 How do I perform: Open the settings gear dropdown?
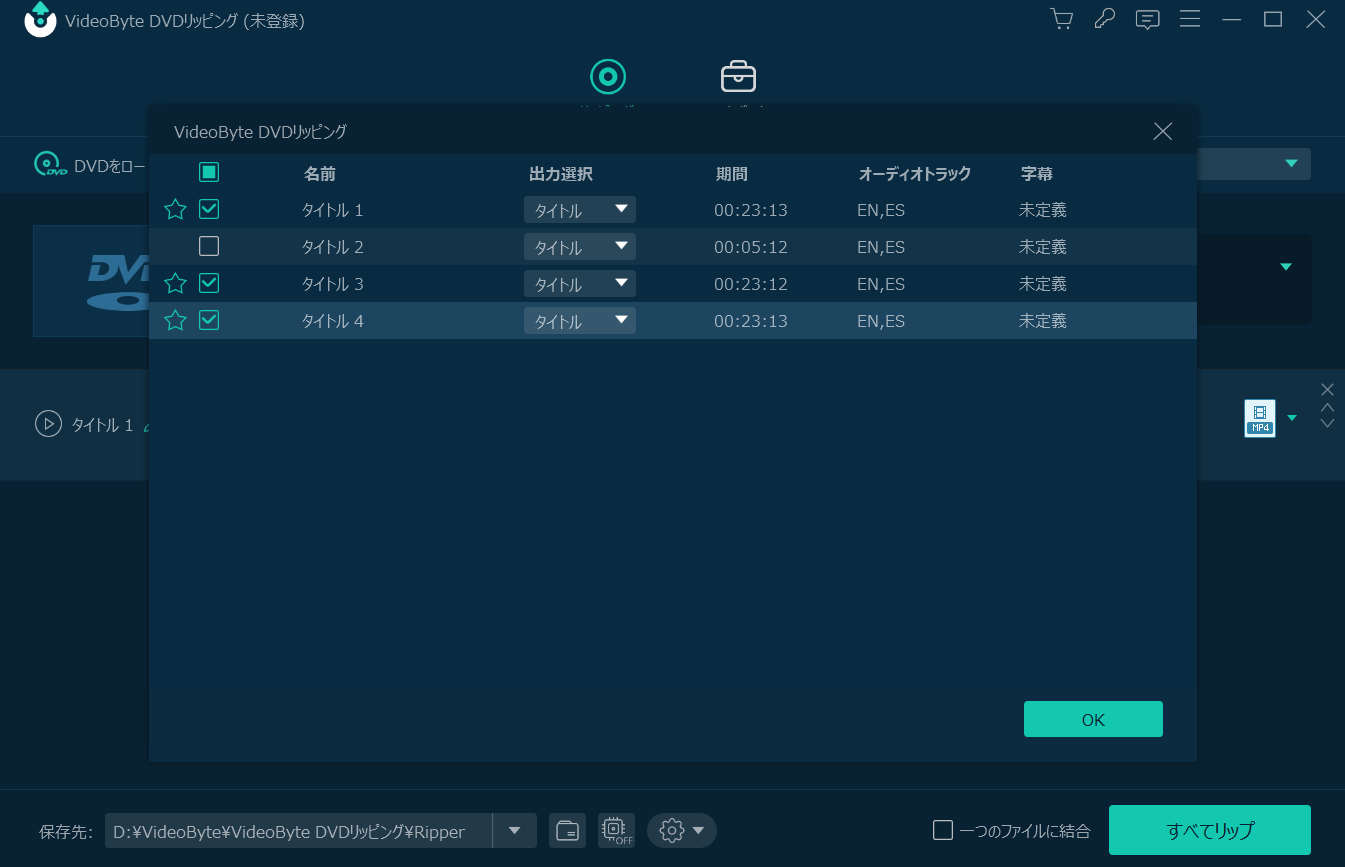(682, 830)
